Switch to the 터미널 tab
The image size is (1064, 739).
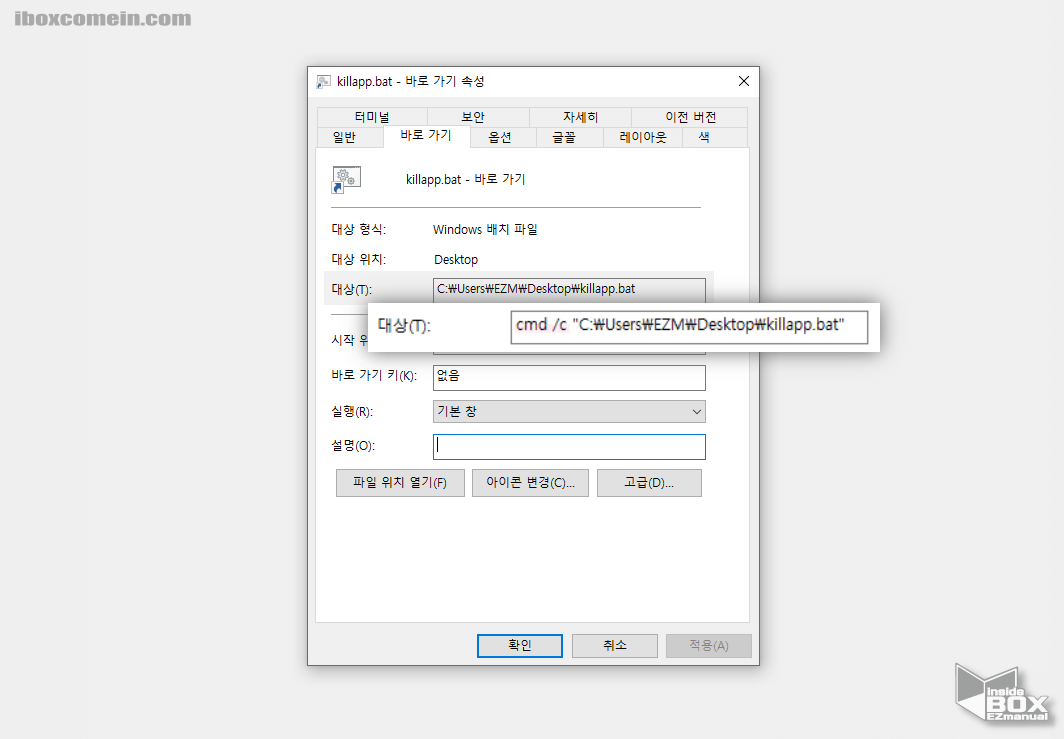click(x=372, y=116)
